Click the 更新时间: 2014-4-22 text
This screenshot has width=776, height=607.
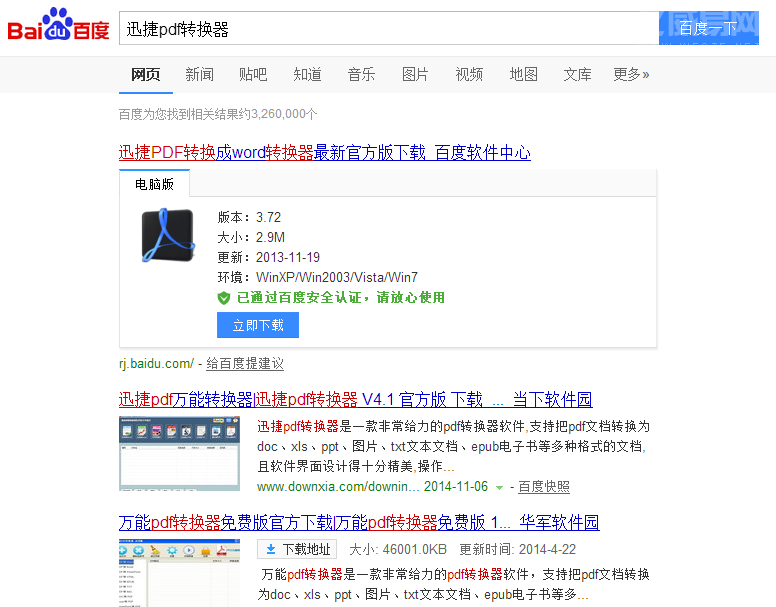point(518,549)
